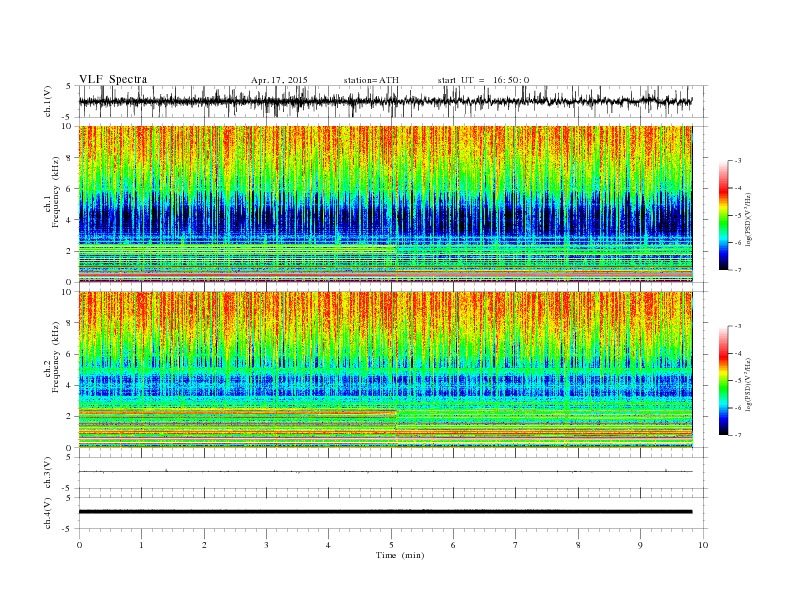Click time axis tick label "1"
The width and height of the screenshot is (792, 612).
point(141,545)
